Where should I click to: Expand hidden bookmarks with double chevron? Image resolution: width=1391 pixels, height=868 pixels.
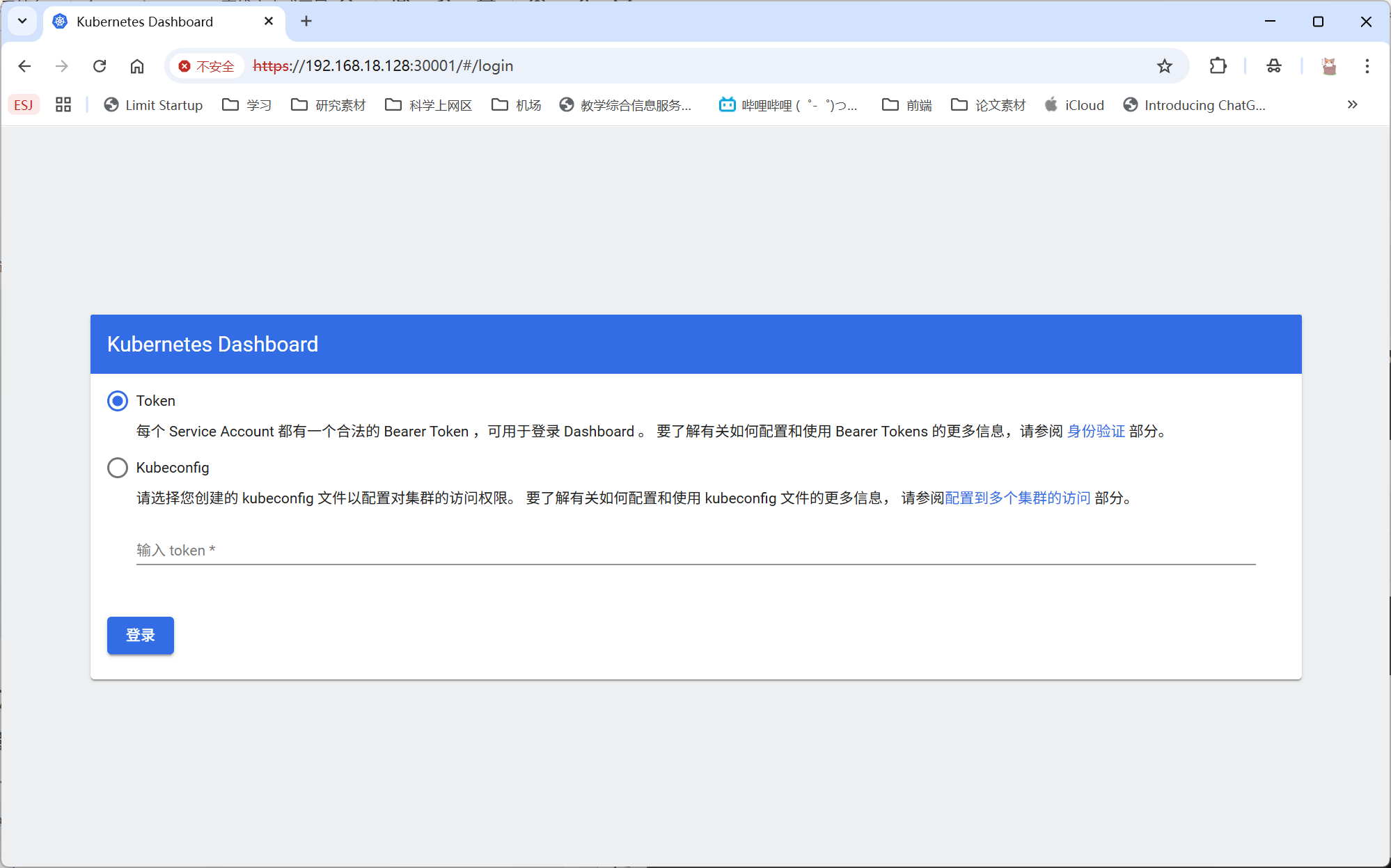click(1352, 105)
